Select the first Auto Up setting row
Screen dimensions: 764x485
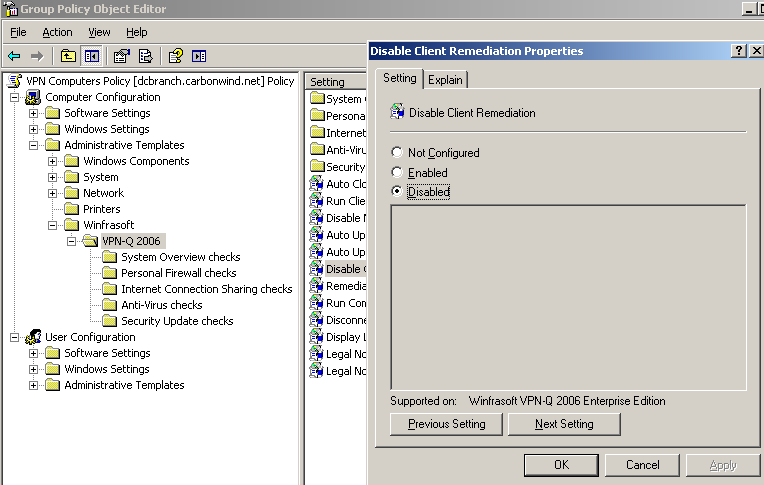point(338,235)
